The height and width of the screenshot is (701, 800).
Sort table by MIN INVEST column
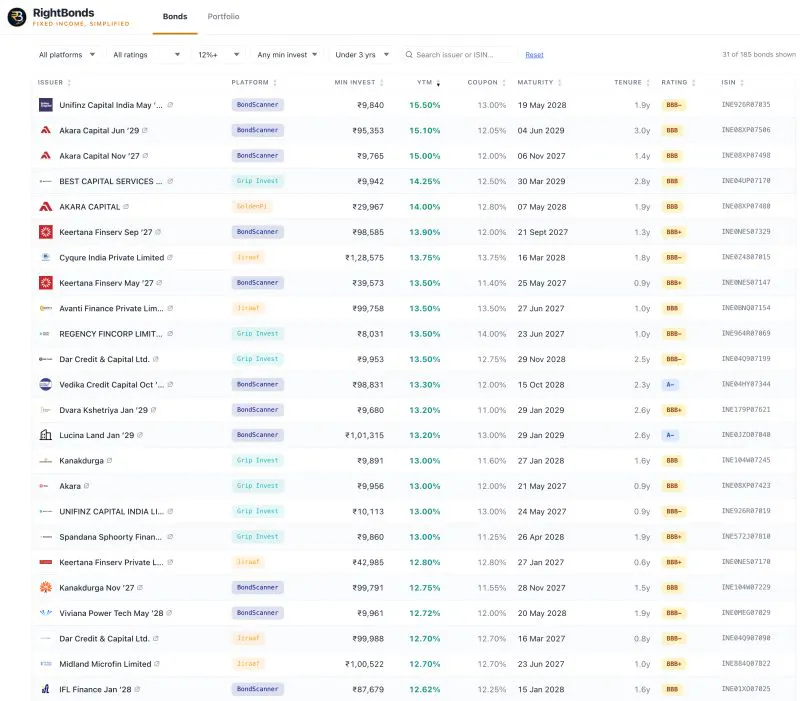point(359,83)
